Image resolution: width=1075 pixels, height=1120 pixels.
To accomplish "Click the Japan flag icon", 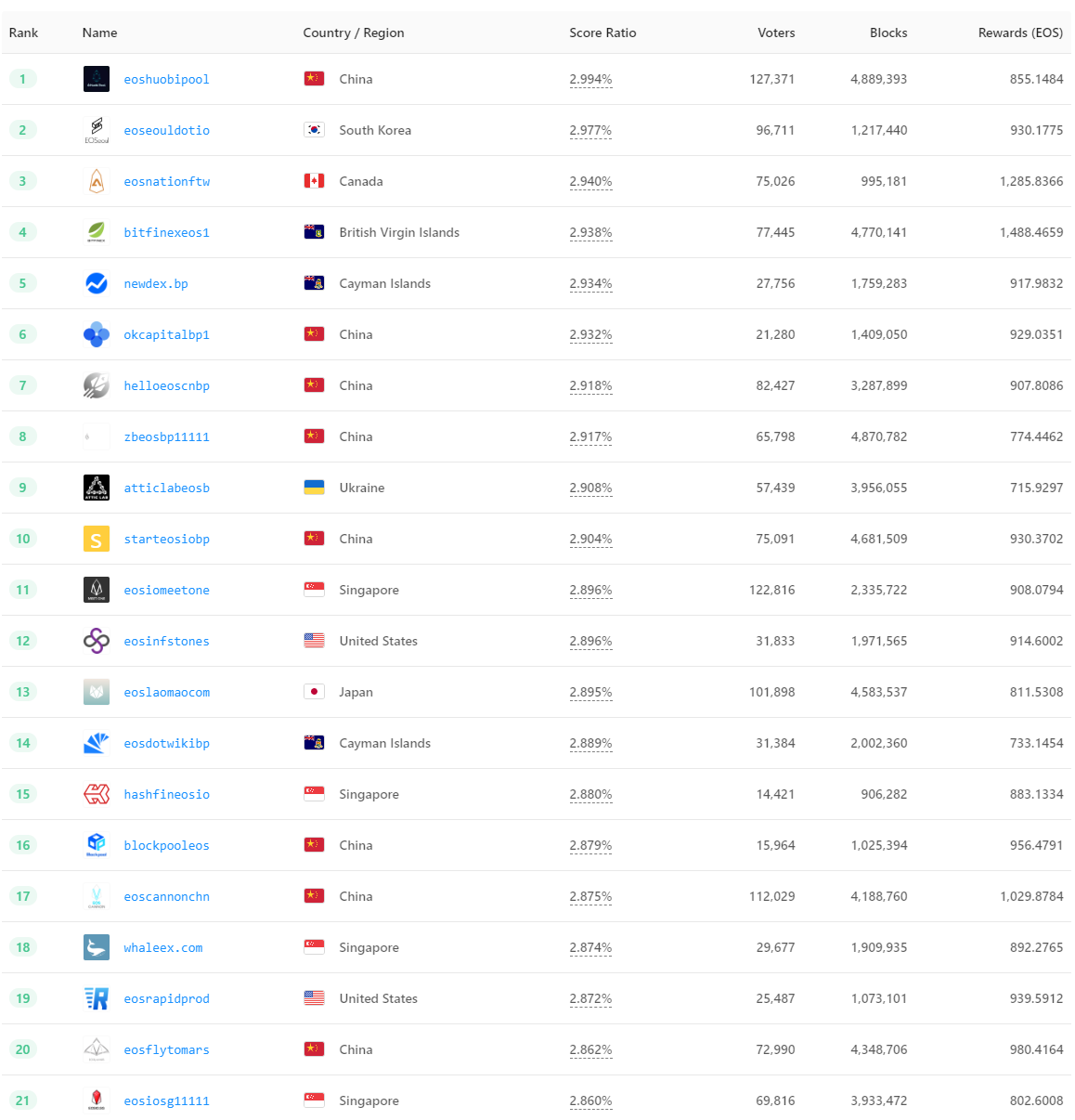I will click(x=315, y=692).
